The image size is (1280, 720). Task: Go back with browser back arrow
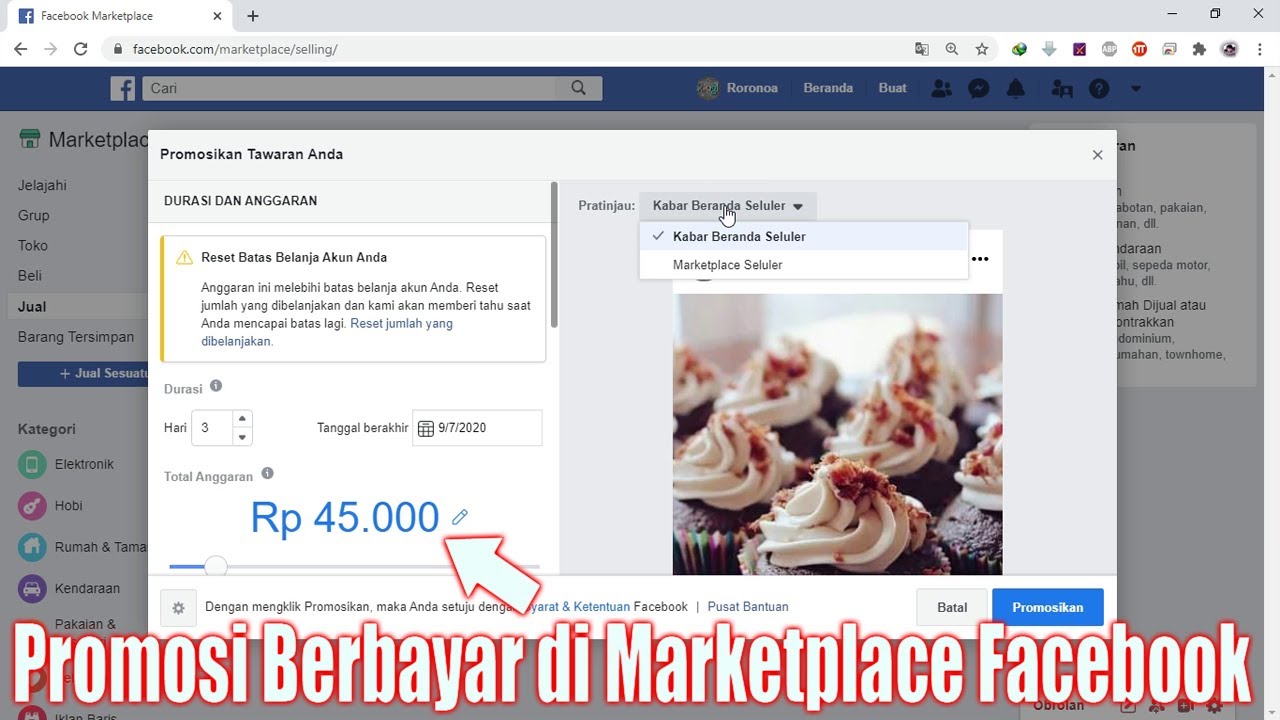click(21, 49)
